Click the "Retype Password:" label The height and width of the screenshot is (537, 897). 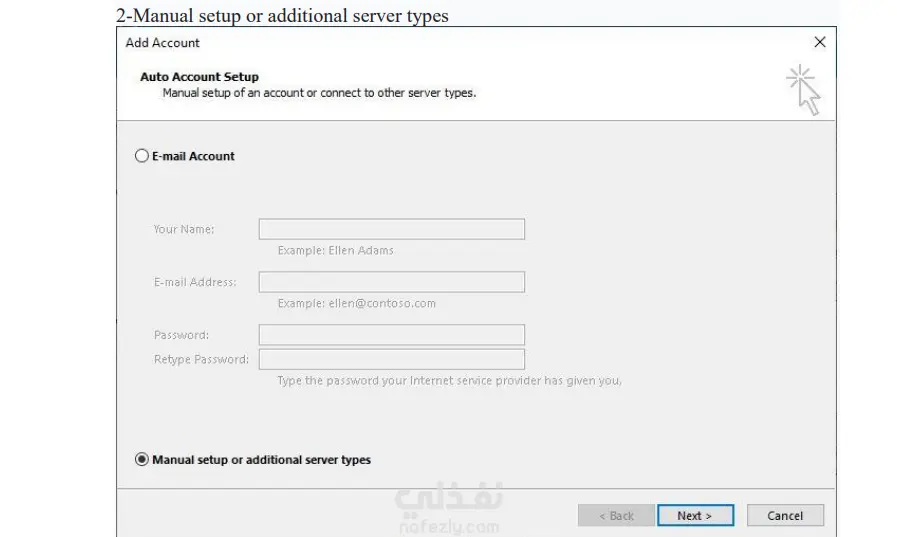pyautogui.click(x=201, y=359)
